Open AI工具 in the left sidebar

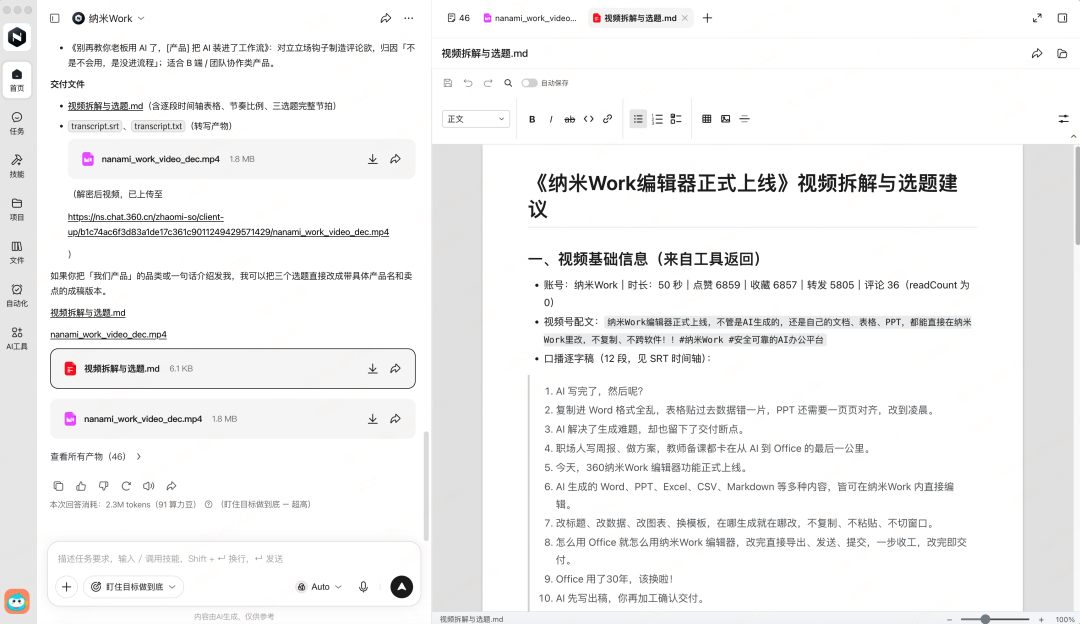pos(17,338)
